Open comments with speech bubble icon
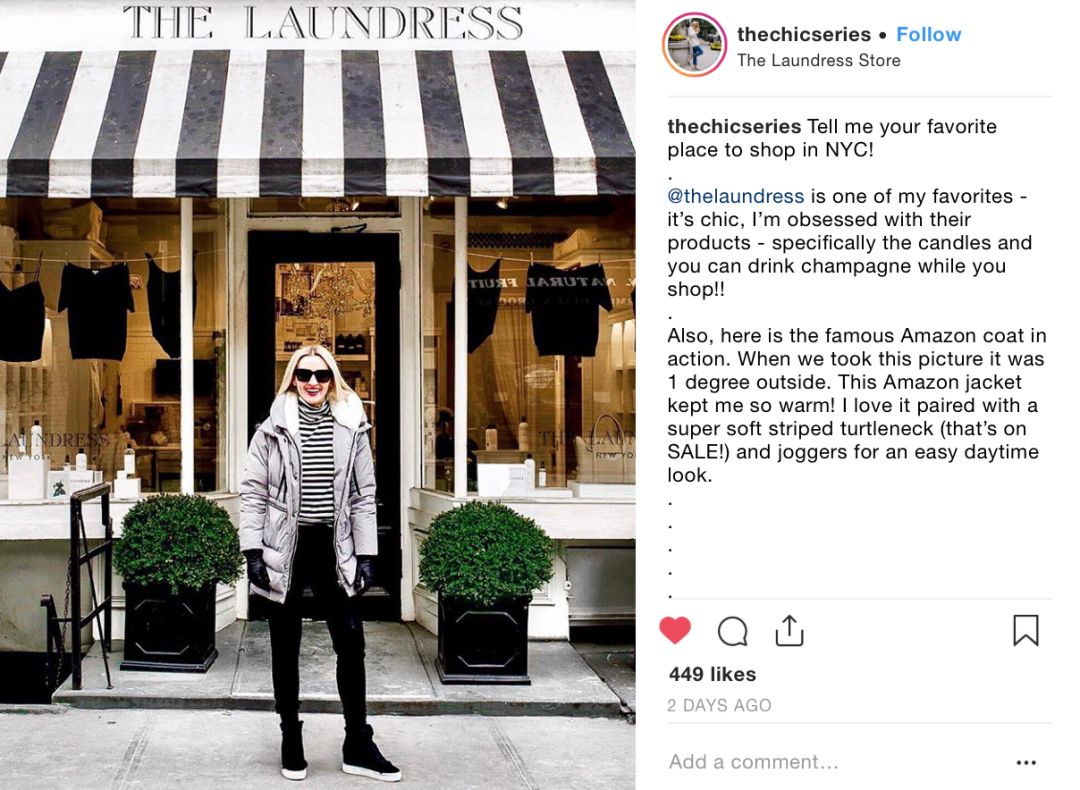The image size is (1080, 790). [732, 631]
